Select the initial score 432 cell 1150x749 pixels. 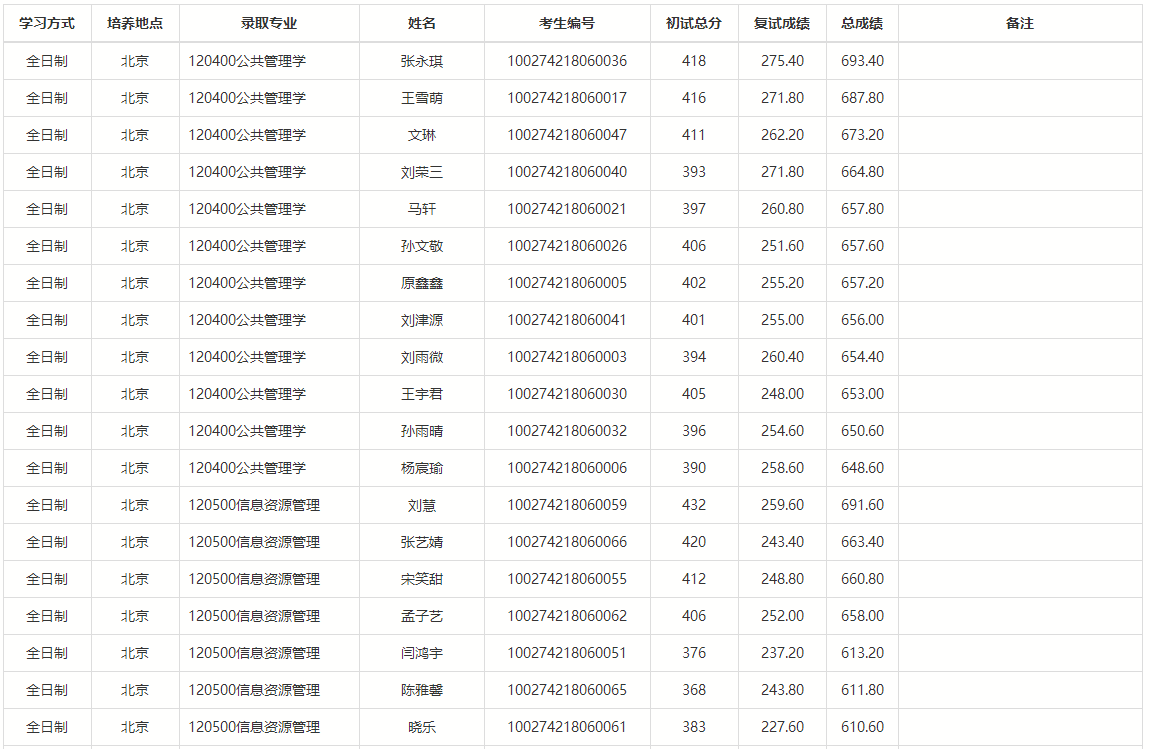click(694, 505)
